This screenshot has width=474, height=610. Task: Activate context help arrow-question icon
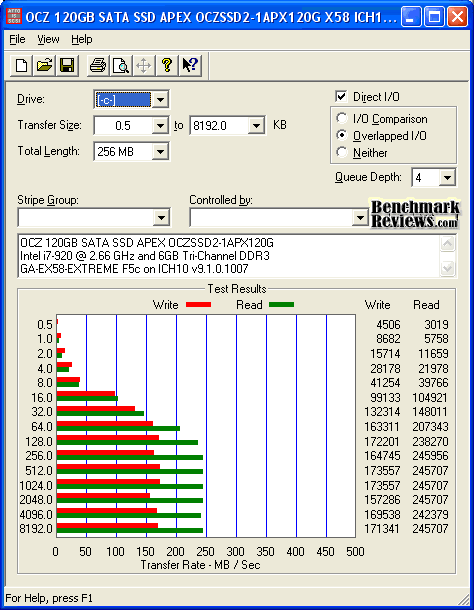pyautogui.click(x=190, y=65)
